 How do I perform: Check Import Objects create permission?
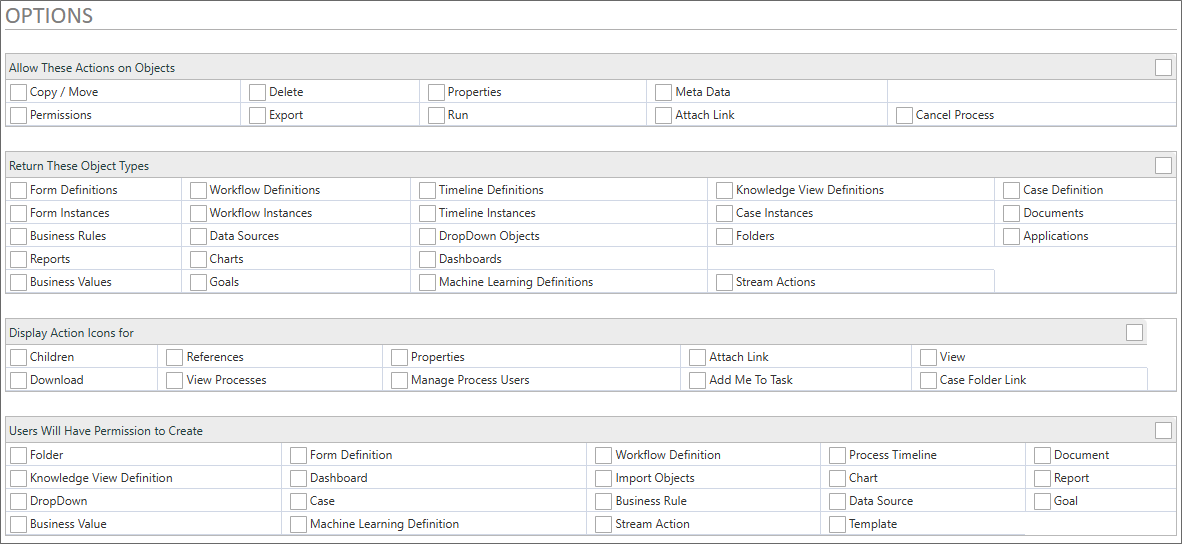point(604,478)
